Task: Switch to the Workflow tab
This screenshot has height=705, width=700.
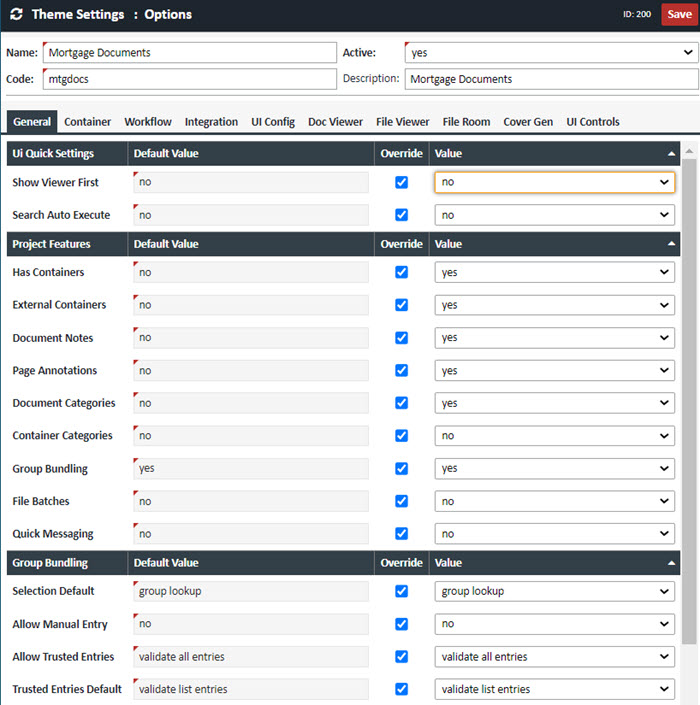Action: (148, 122)
